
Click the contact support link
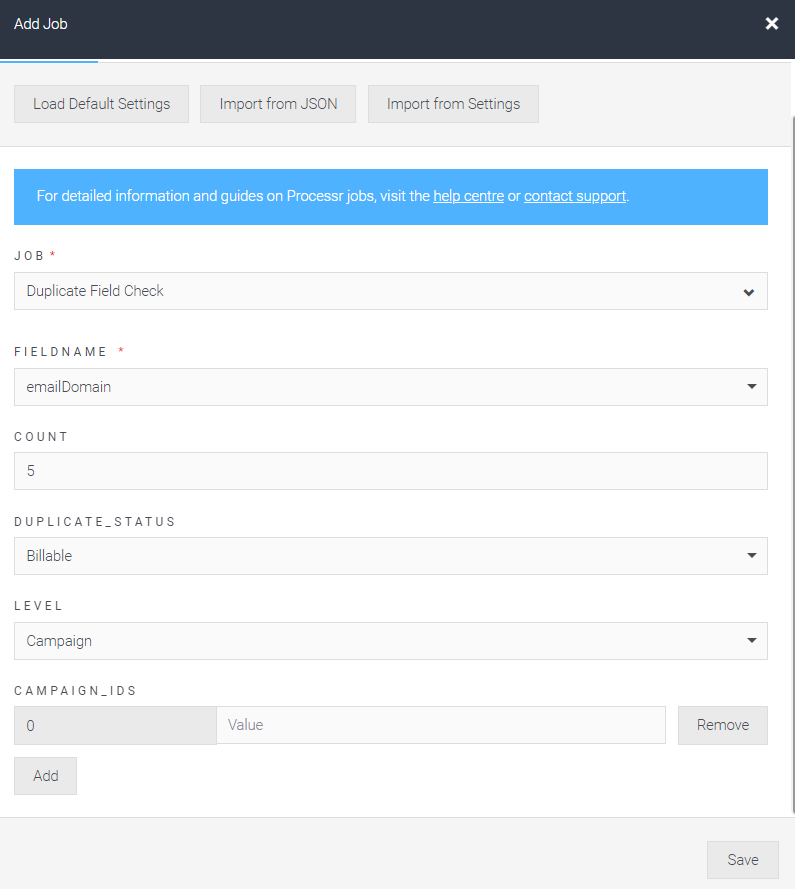click(x=574, y=196)
